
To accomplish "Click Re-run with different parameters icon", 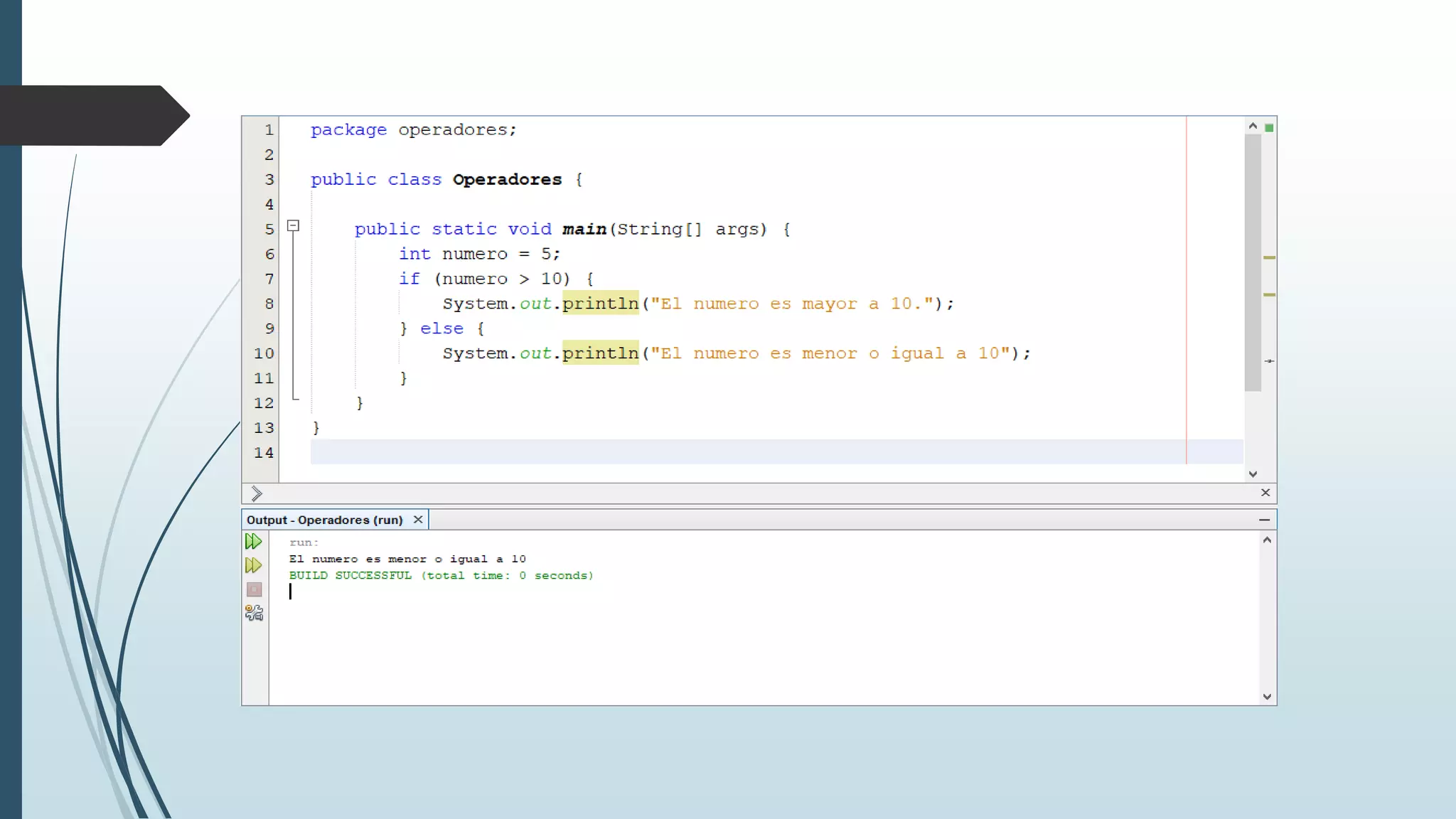I will coord(253,566).
